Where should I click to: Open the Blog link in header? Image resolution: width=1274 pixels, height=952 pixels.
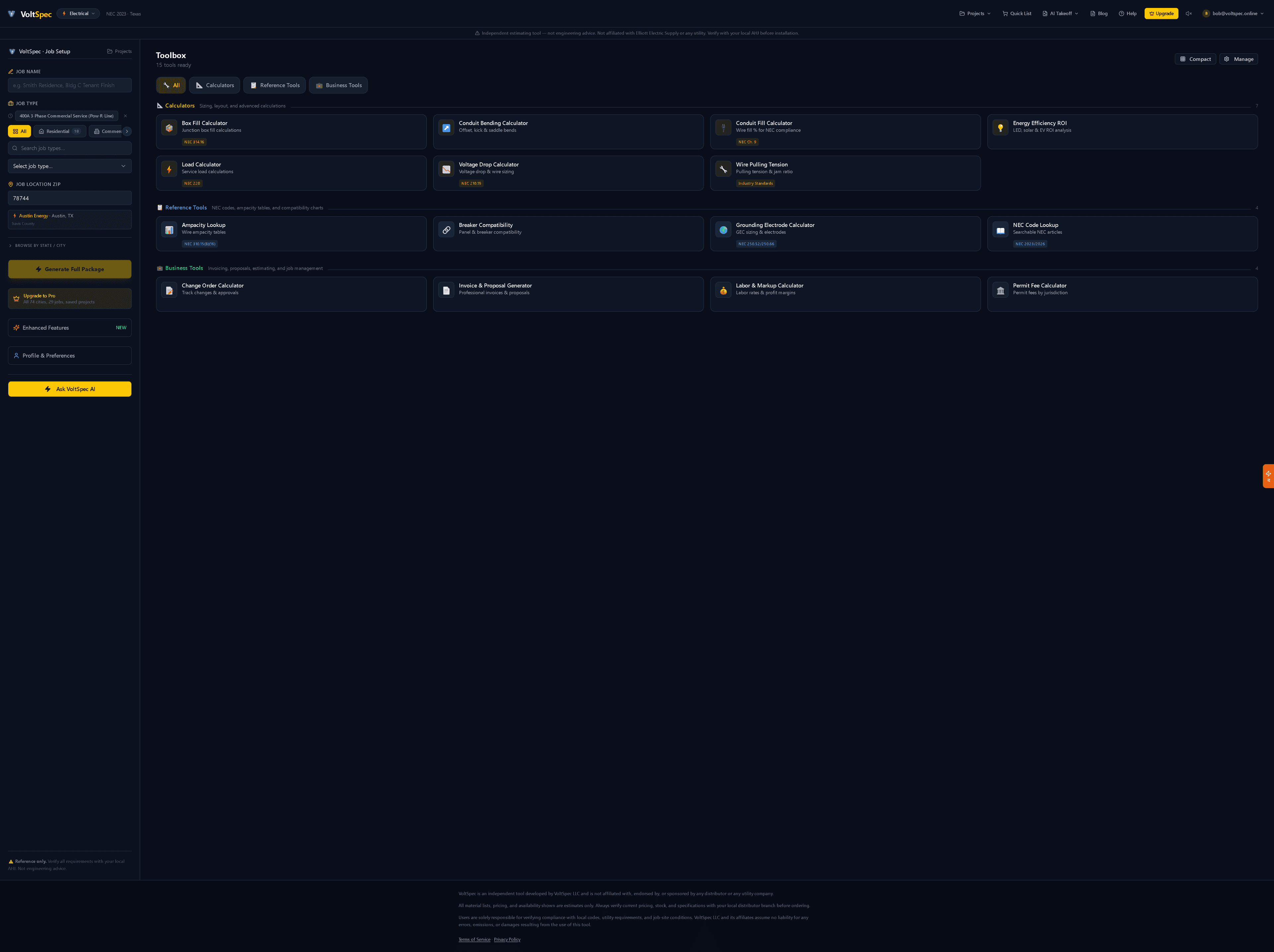pos(1098,14)
